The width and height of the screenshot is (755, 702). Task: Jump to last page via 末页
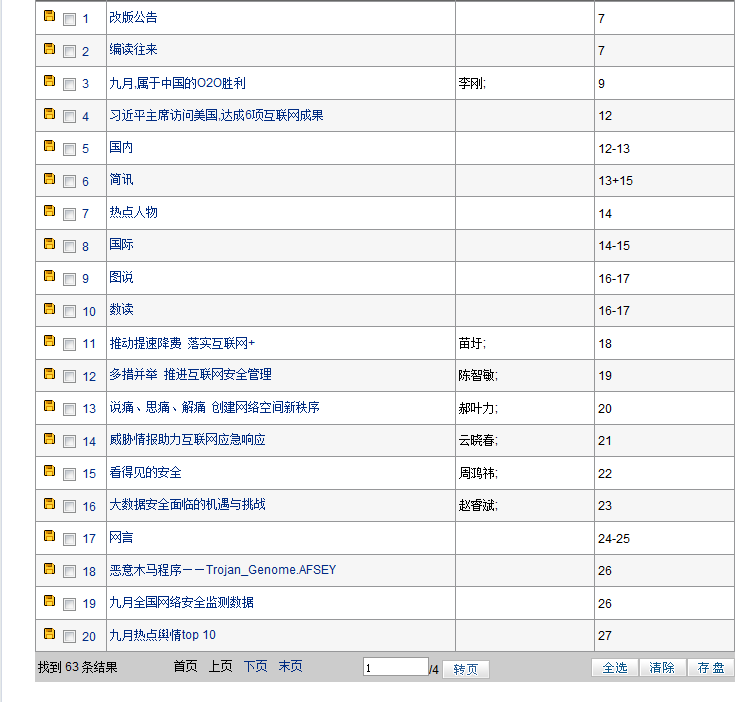(x=290, y=667)
